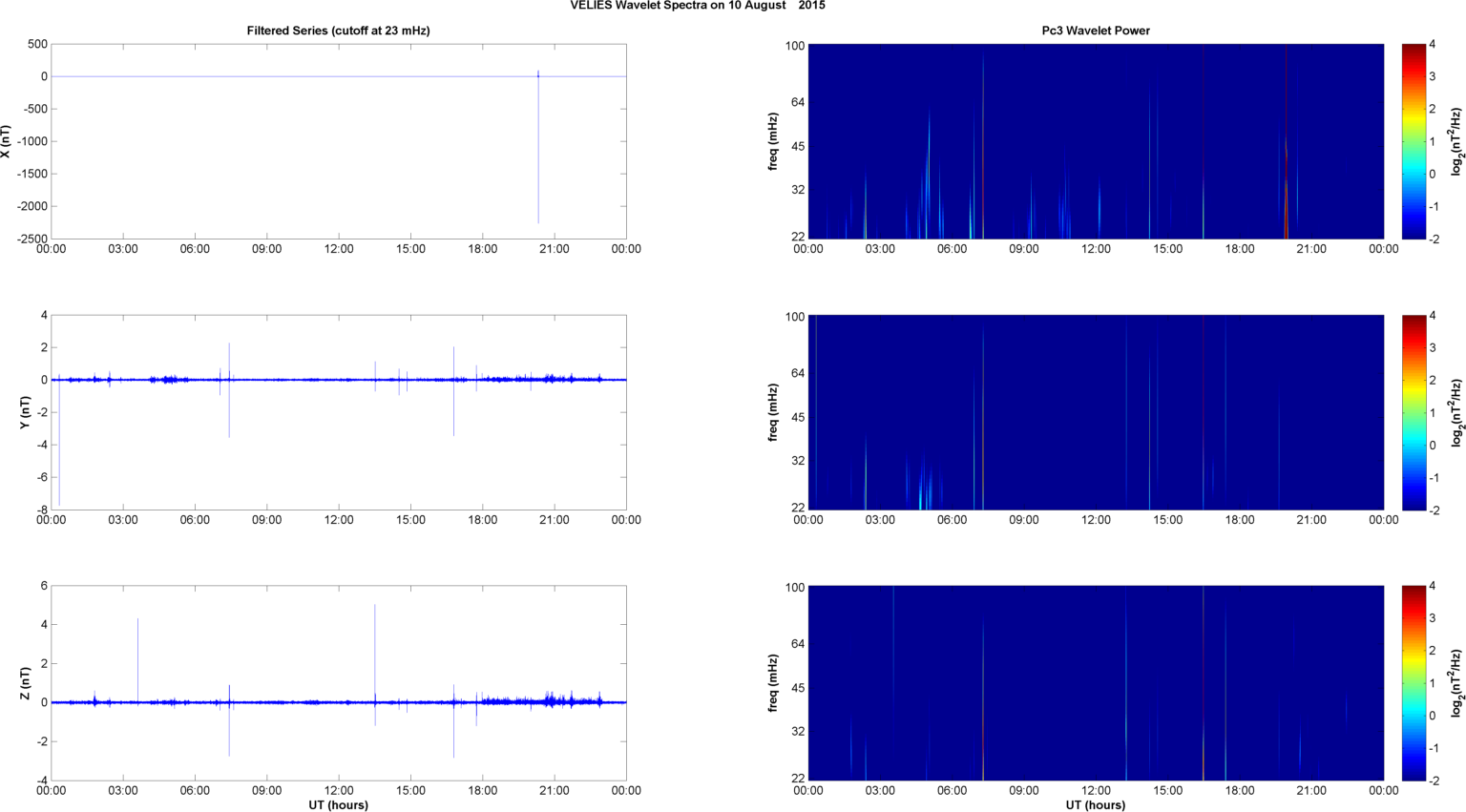The height and width of the screenshot is (812, 1466).
Task: Click the Y series spike dropping to -8 near 00:20
Action: [59, 441]
